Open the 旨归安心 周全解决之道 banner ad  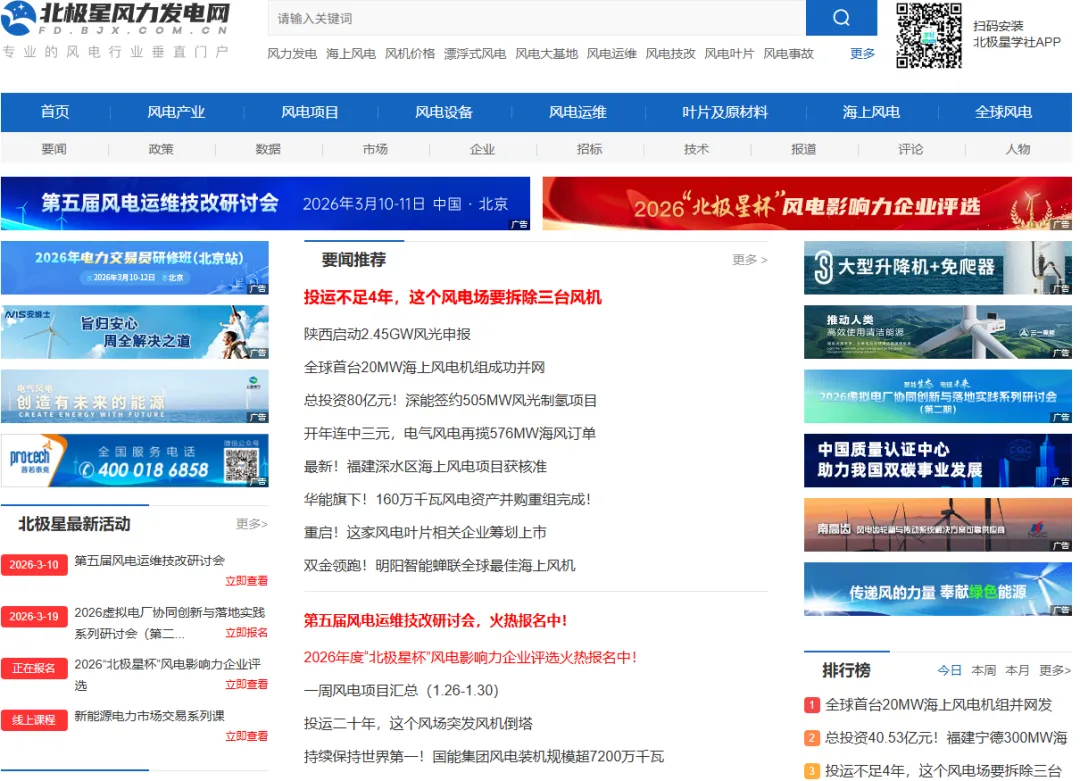(134, 332)
